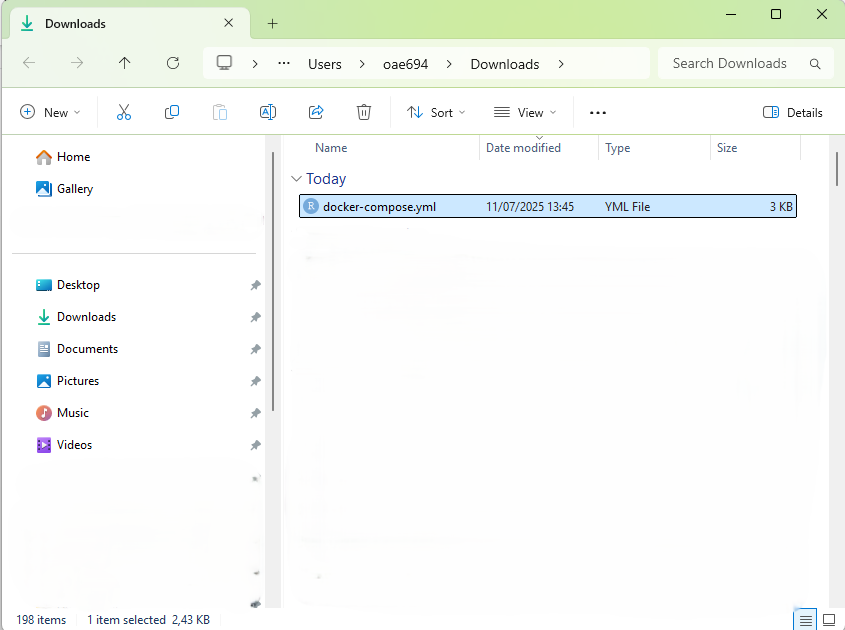Click the Share icon in toolbar
The image size is (845, 630).
point(316,113)
